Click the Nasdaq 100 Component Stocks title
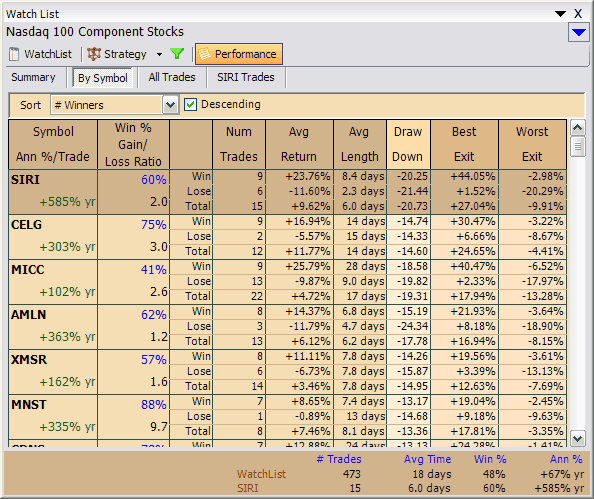Image resolution: width=594 pixels, height=499 pixels. [95, 32]
